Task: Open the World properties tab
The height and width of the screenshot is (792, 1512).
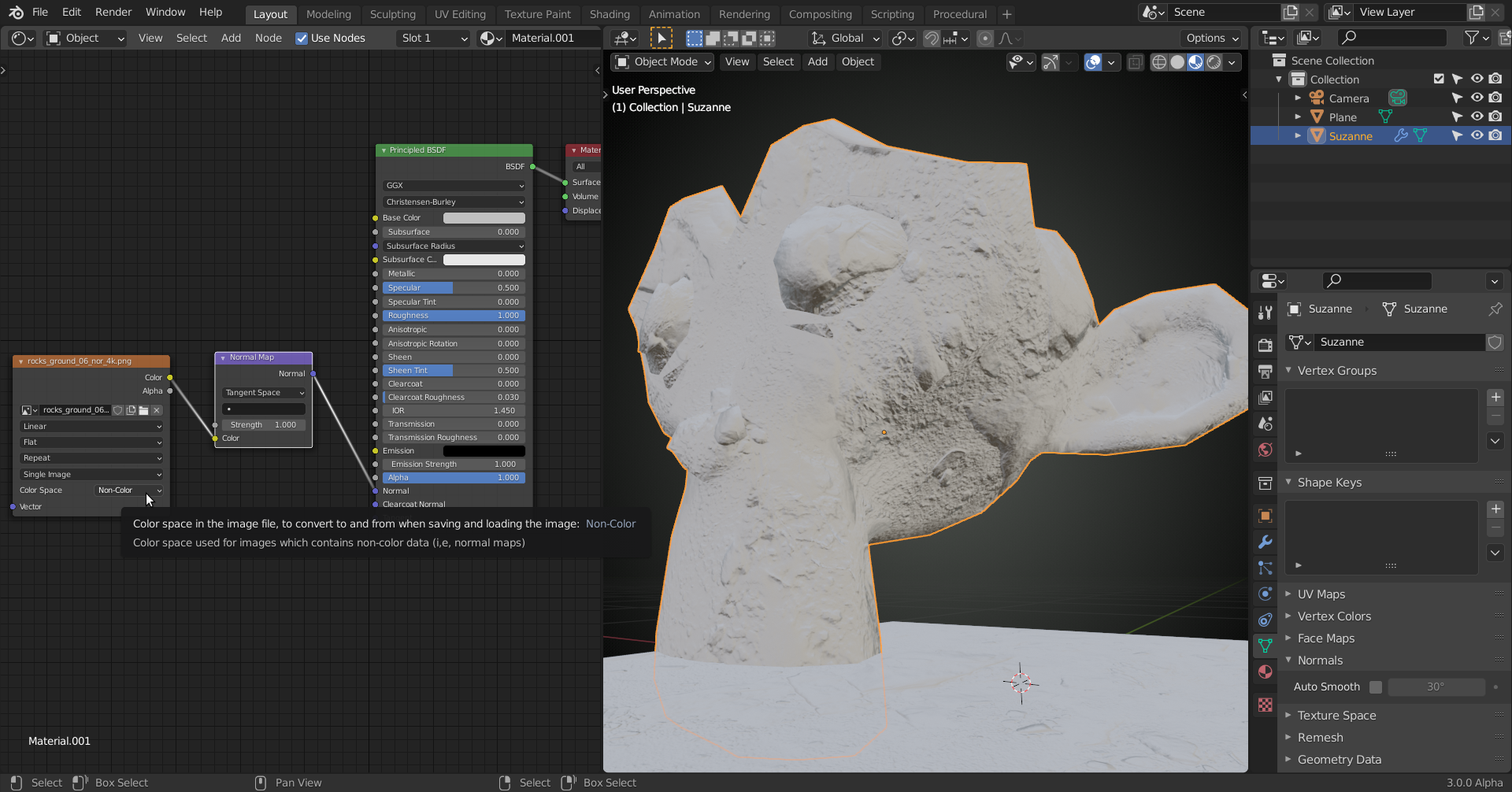Action: (1265, 450)
